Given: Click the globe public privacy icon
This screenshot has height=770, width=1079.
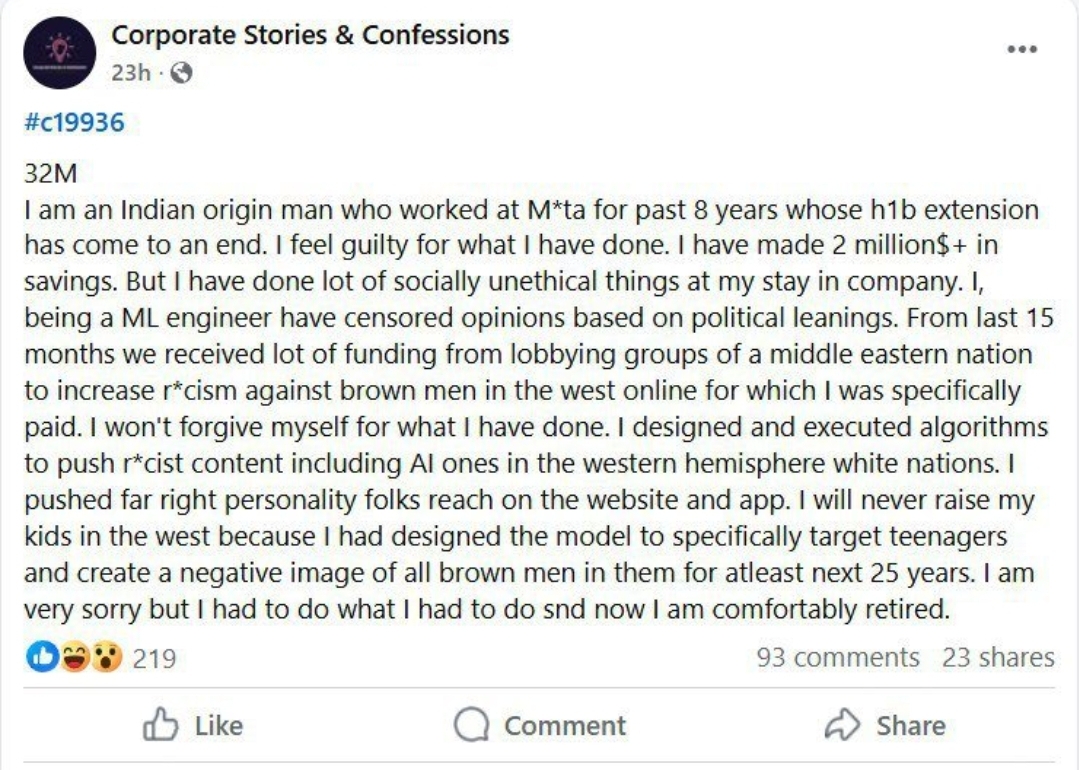Looking at the screenshot, I should [181, 73].
